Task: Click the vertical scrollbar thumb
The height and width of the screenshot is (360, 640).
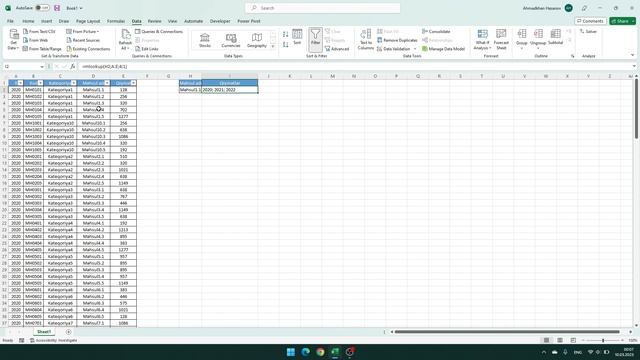Action: click(x=636, y=108)
